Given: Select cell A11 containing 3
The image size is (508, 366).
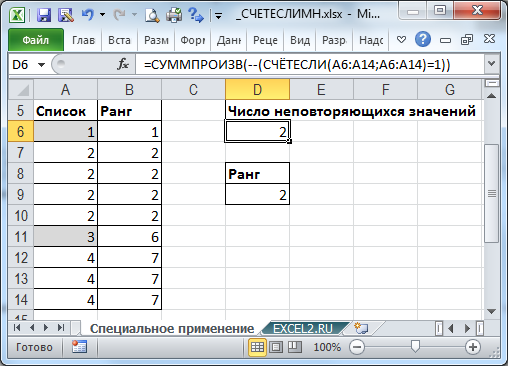Looking at the screenshot, I should [65, 237].
